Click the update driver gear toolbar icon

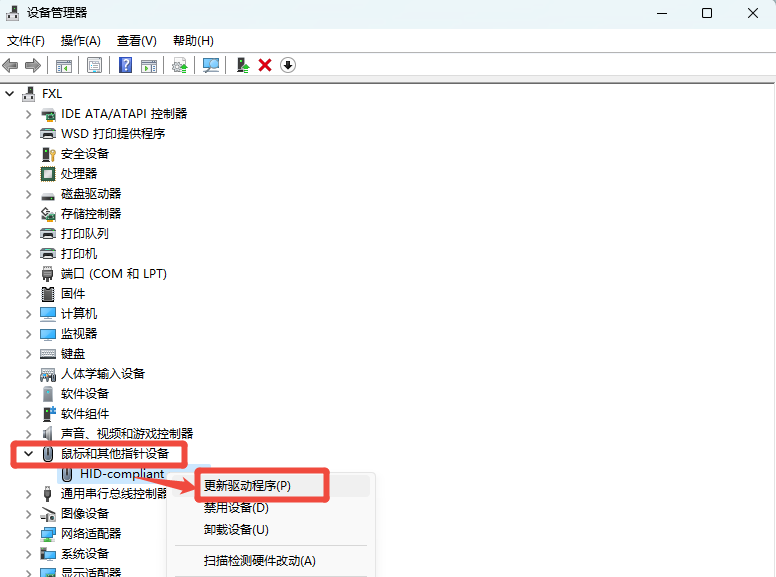(x=179, y=65)
